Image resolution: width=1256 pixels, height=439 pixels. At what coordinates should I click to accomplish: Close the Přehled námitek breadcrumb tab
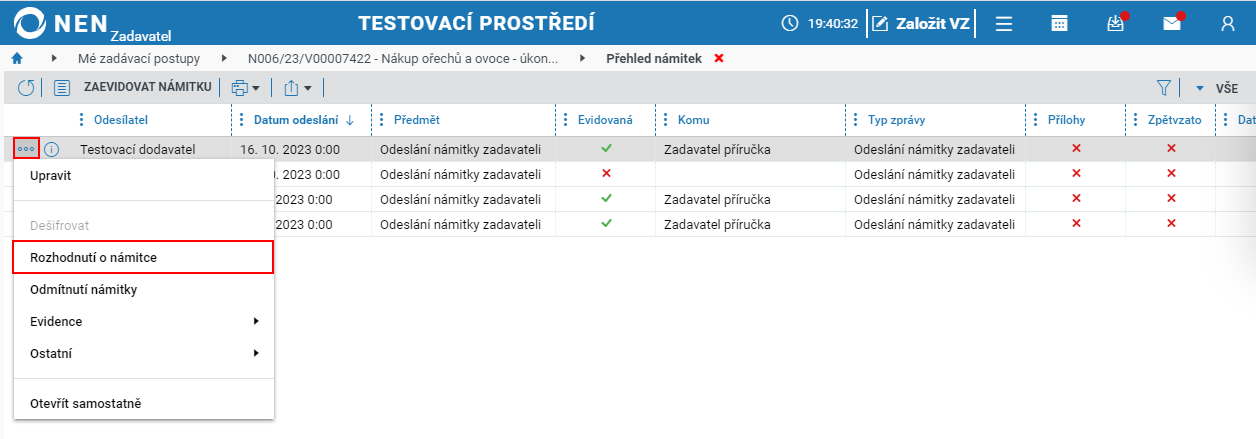719,58
